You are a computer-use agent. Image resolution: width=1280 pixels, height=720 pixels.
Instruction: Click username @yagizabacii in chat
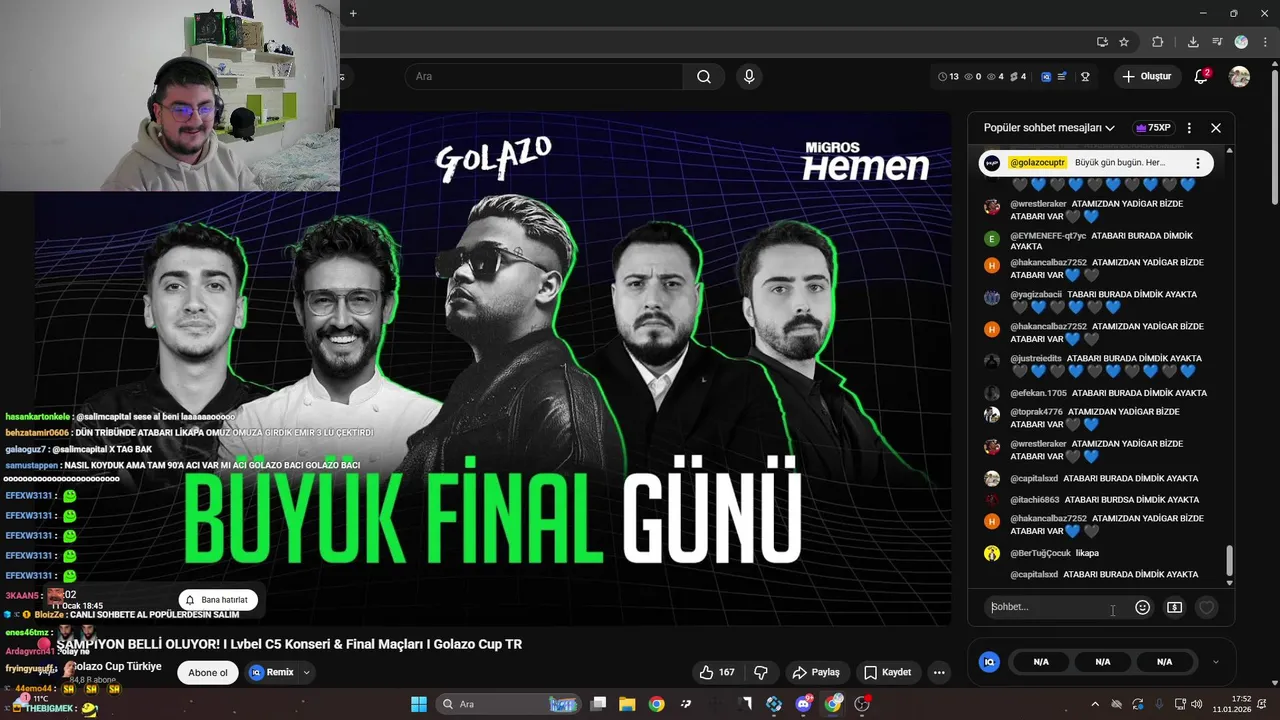click(1036, 295)
